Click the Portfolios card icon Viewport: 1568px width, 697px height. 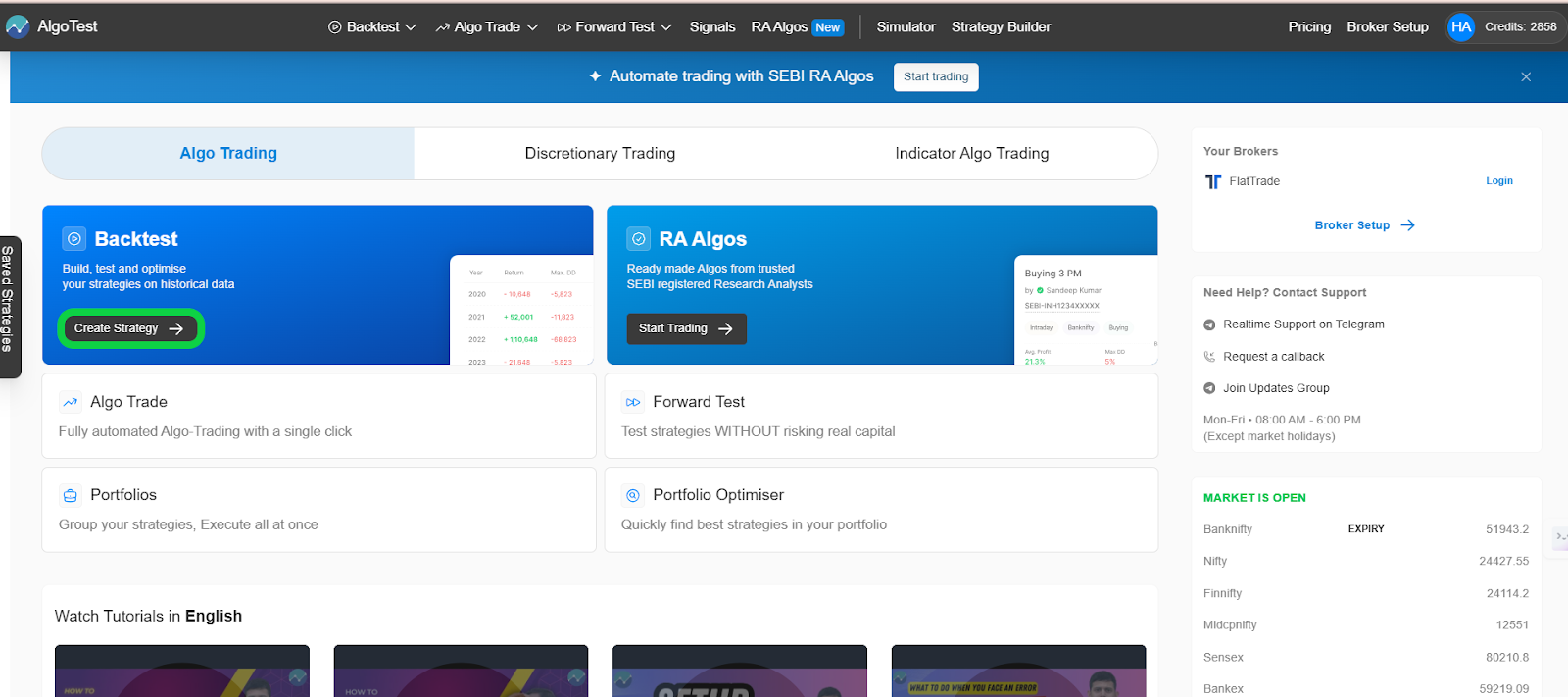pyautogui.click(x=71, y=495)
